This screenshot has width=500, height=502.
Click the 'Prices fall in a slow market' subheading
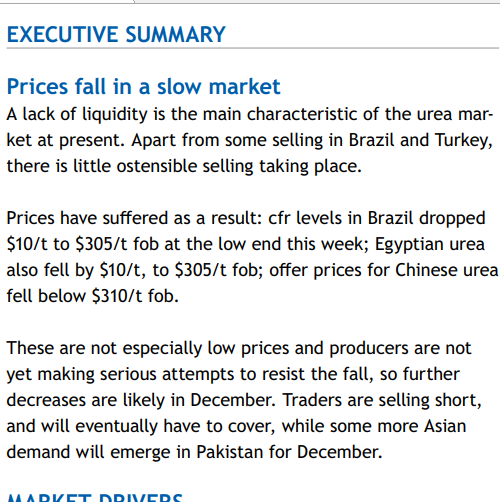143,87
